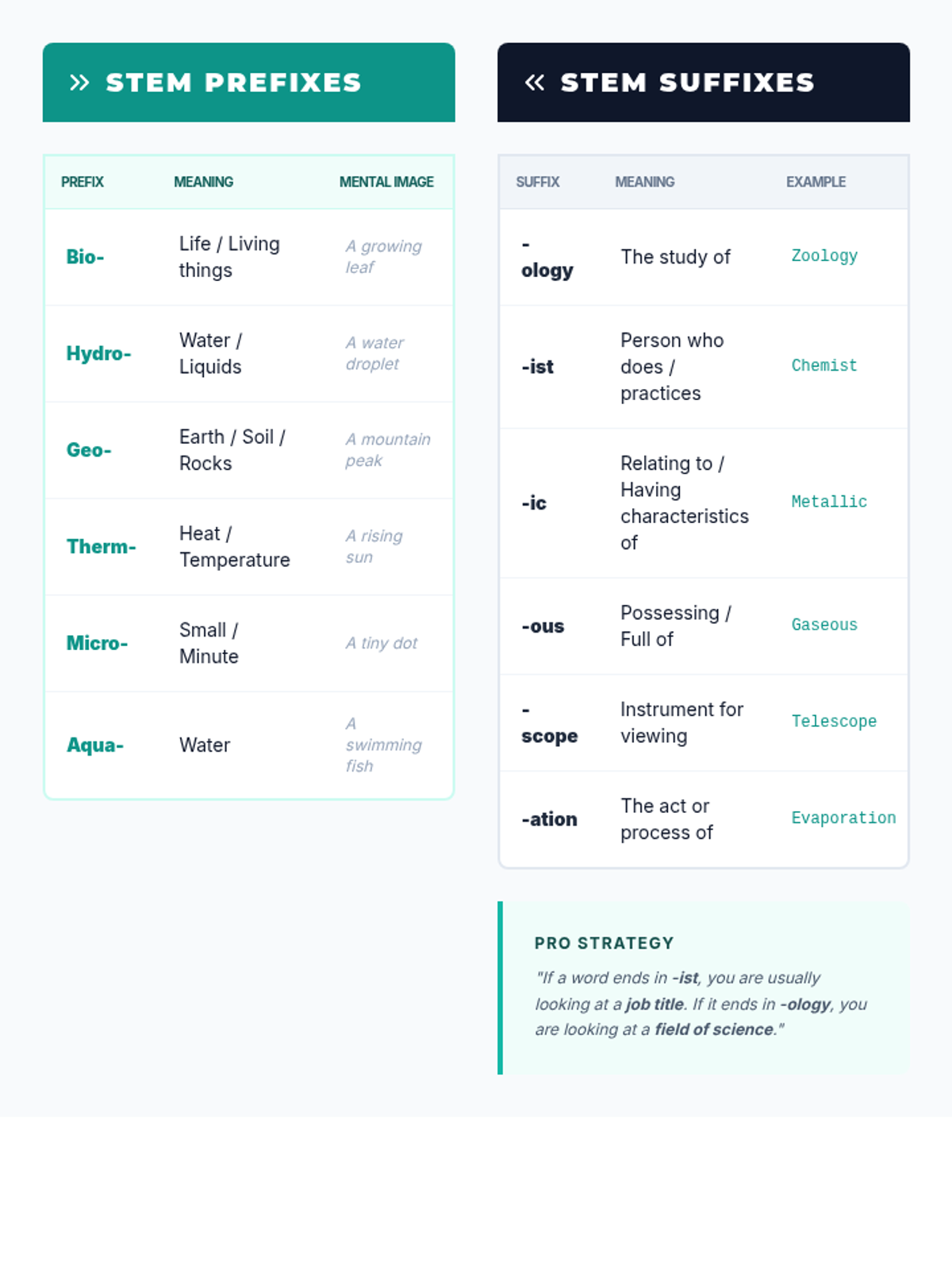Click the PRO STRATEGY heading
Image resolution: width=952 pixels, height=1270 pixels.
[604, 943]
